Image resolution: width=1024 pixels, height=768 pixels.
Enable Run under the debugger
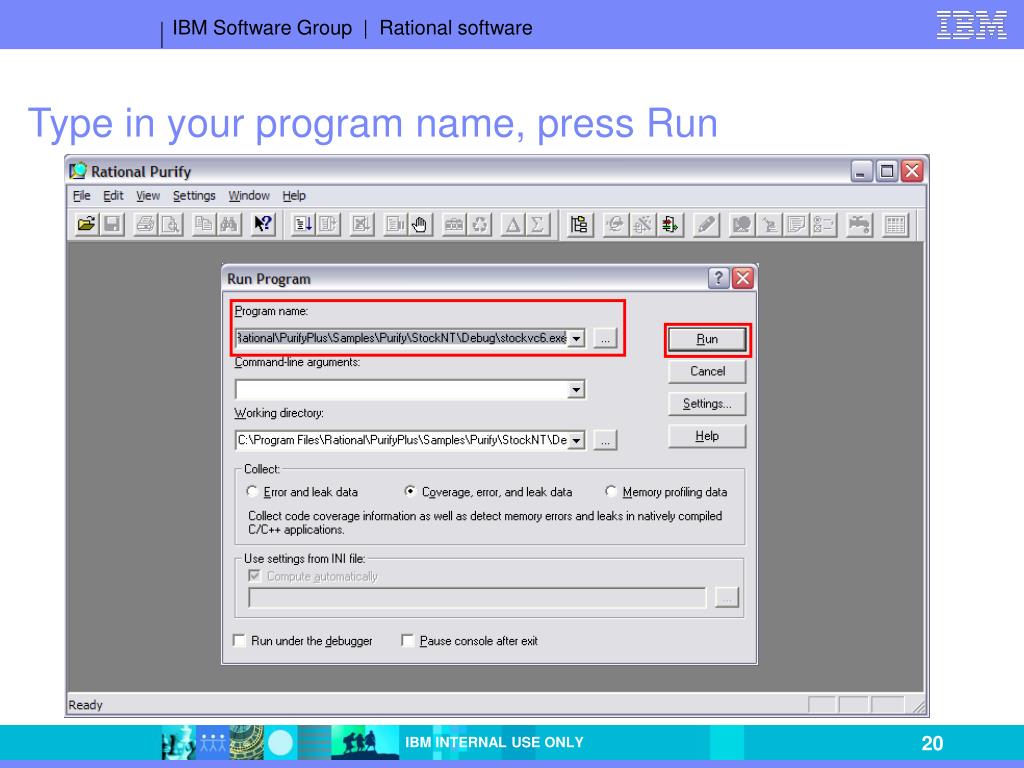239,641
